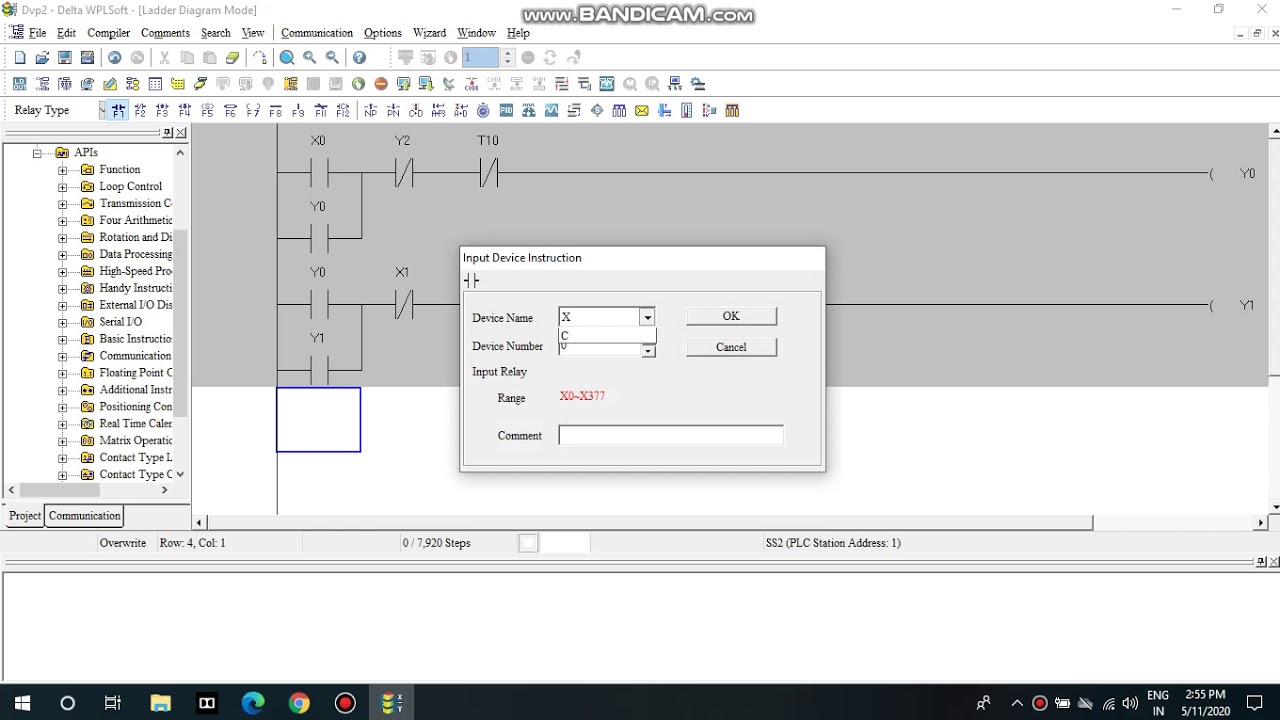This screenshot has width=1280, height=720.
Task: Open File Explorer from taskbar
Action: click(x=160, y=703)
